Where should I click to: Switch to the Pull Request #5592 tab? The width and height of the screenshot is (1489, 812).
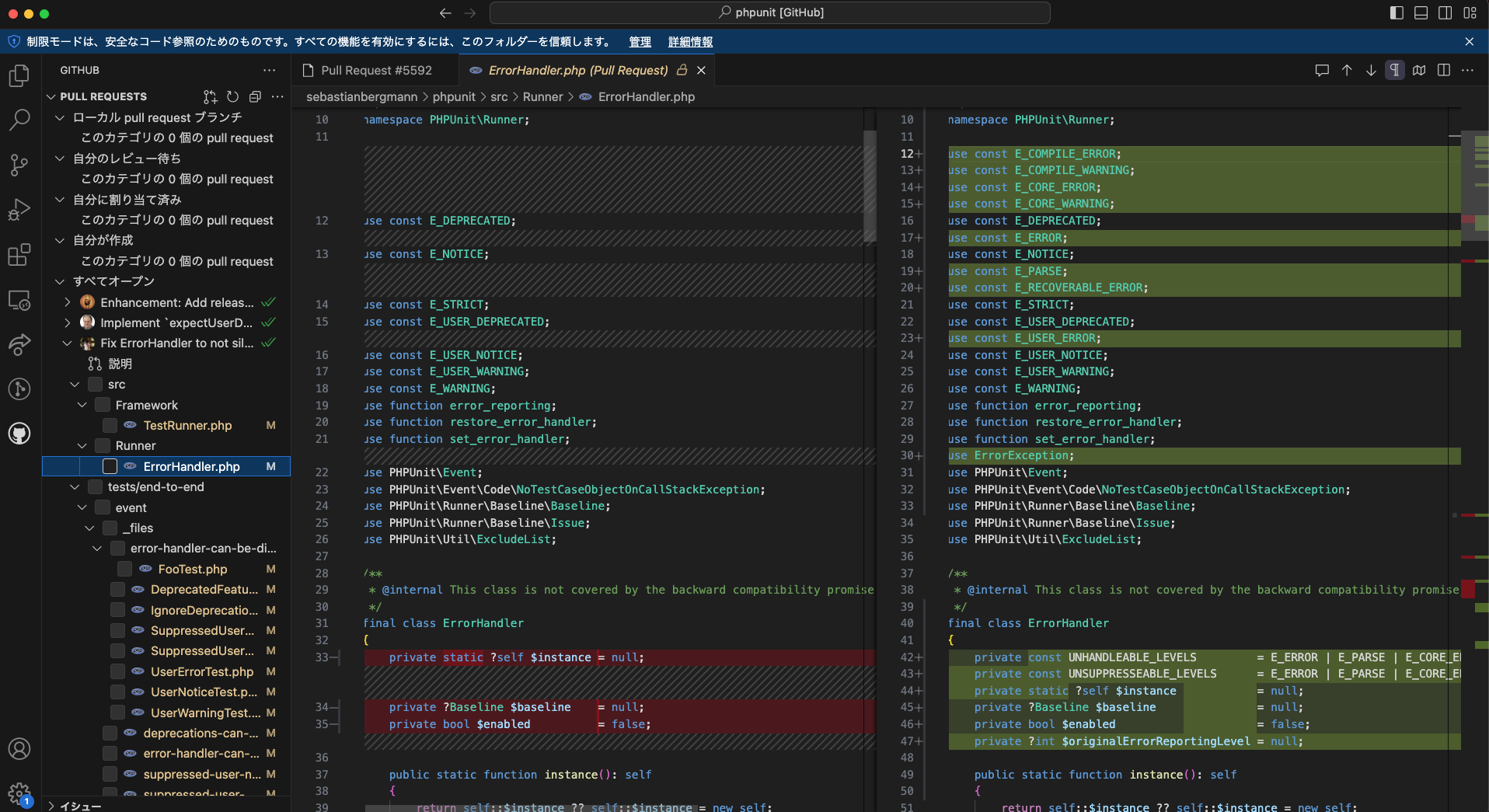click(x=376, y=70)
